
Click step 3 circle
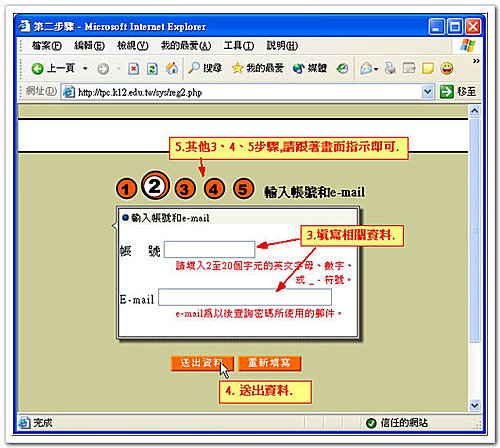pos(185,189)
